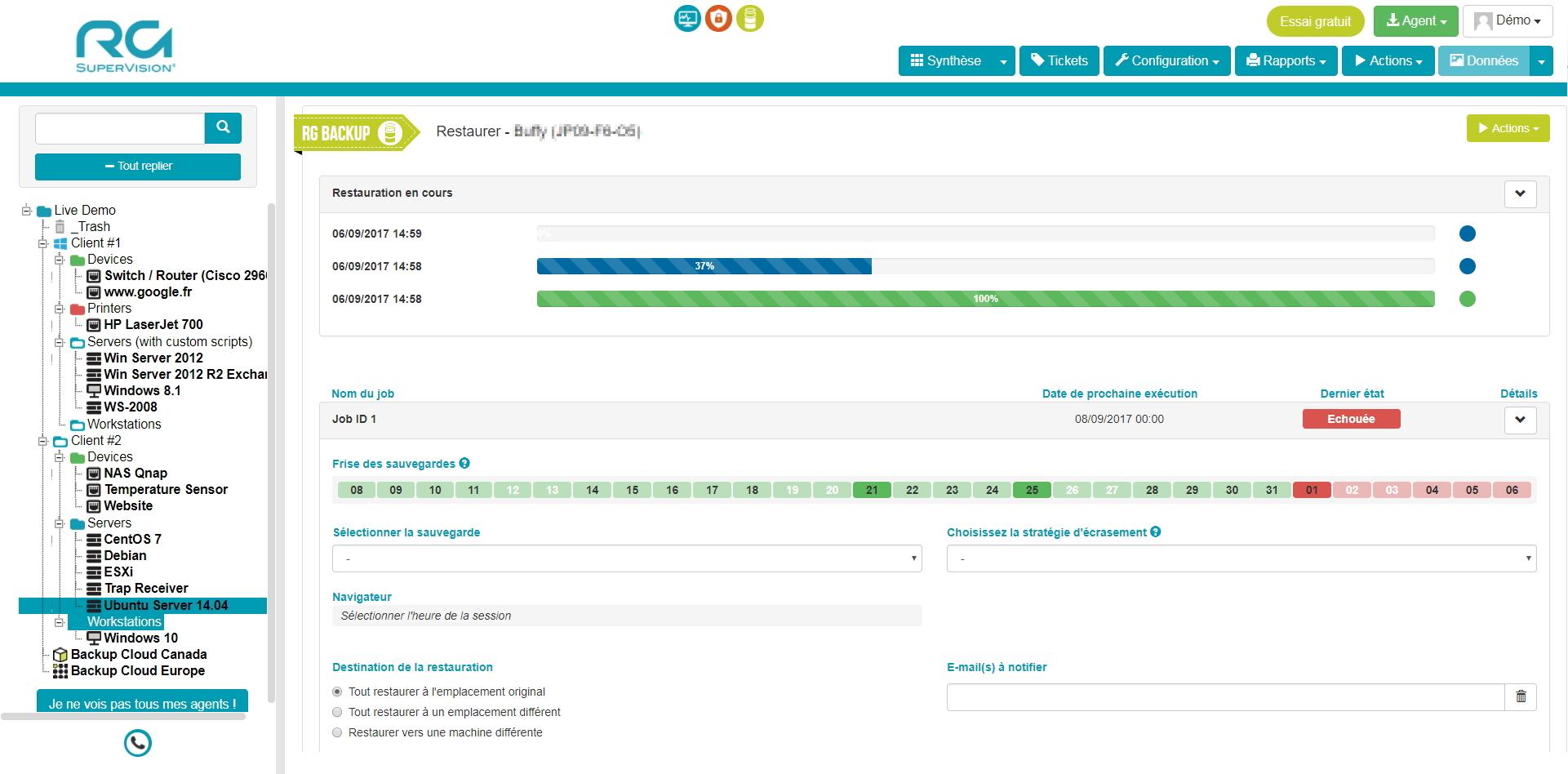Click green status dot of 100% restoration
This screenshot has width=1568, height=774.
pos(1467,299)
